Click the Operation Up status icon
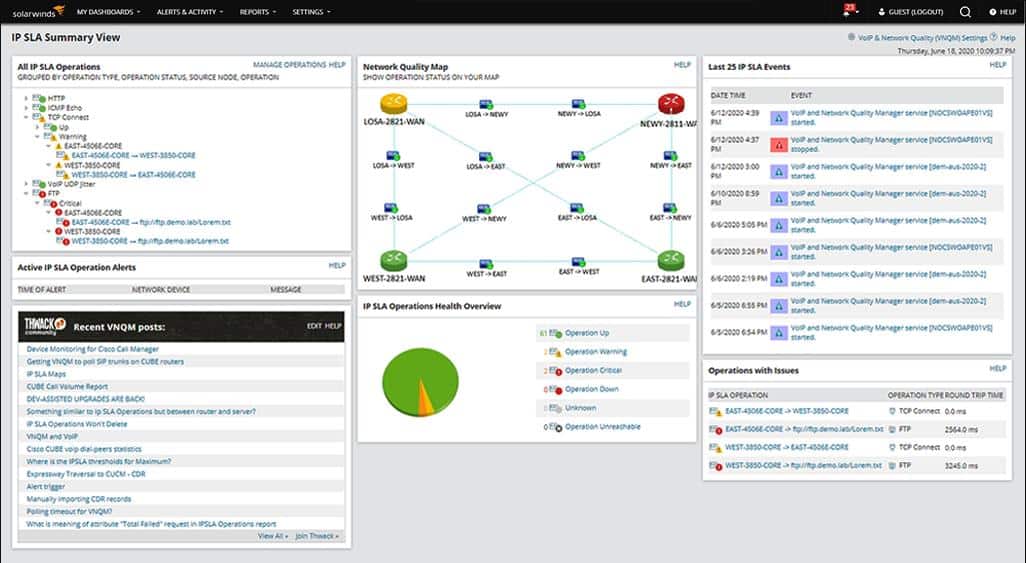Viewport: 1026px width, 563px height. [556, 333]
